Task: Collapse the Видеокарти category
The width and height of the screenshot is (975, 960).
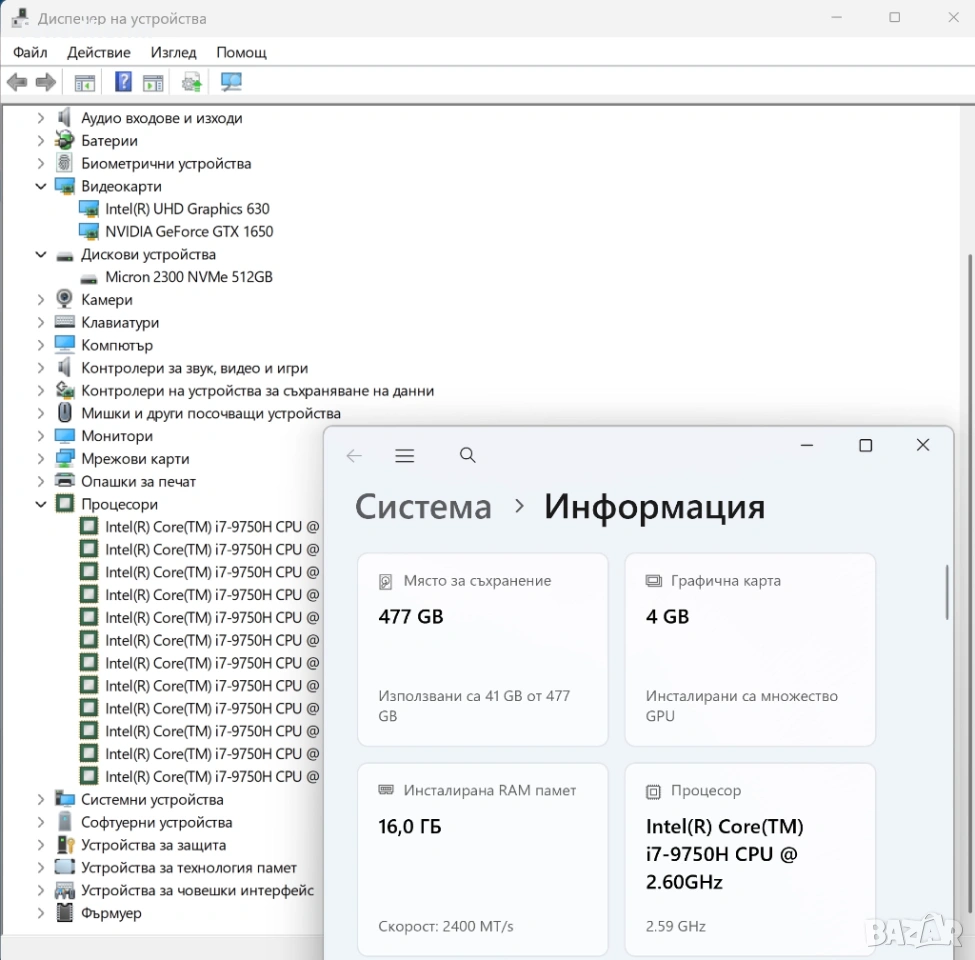Action: coord(41,186)
